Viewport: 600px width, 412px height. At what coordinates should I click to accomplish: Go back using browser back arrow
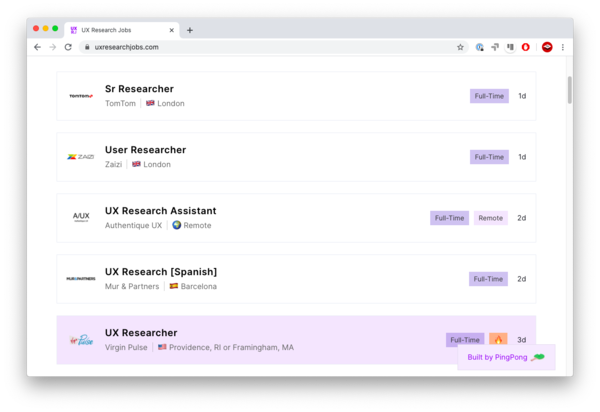click(x=37, y=47)
